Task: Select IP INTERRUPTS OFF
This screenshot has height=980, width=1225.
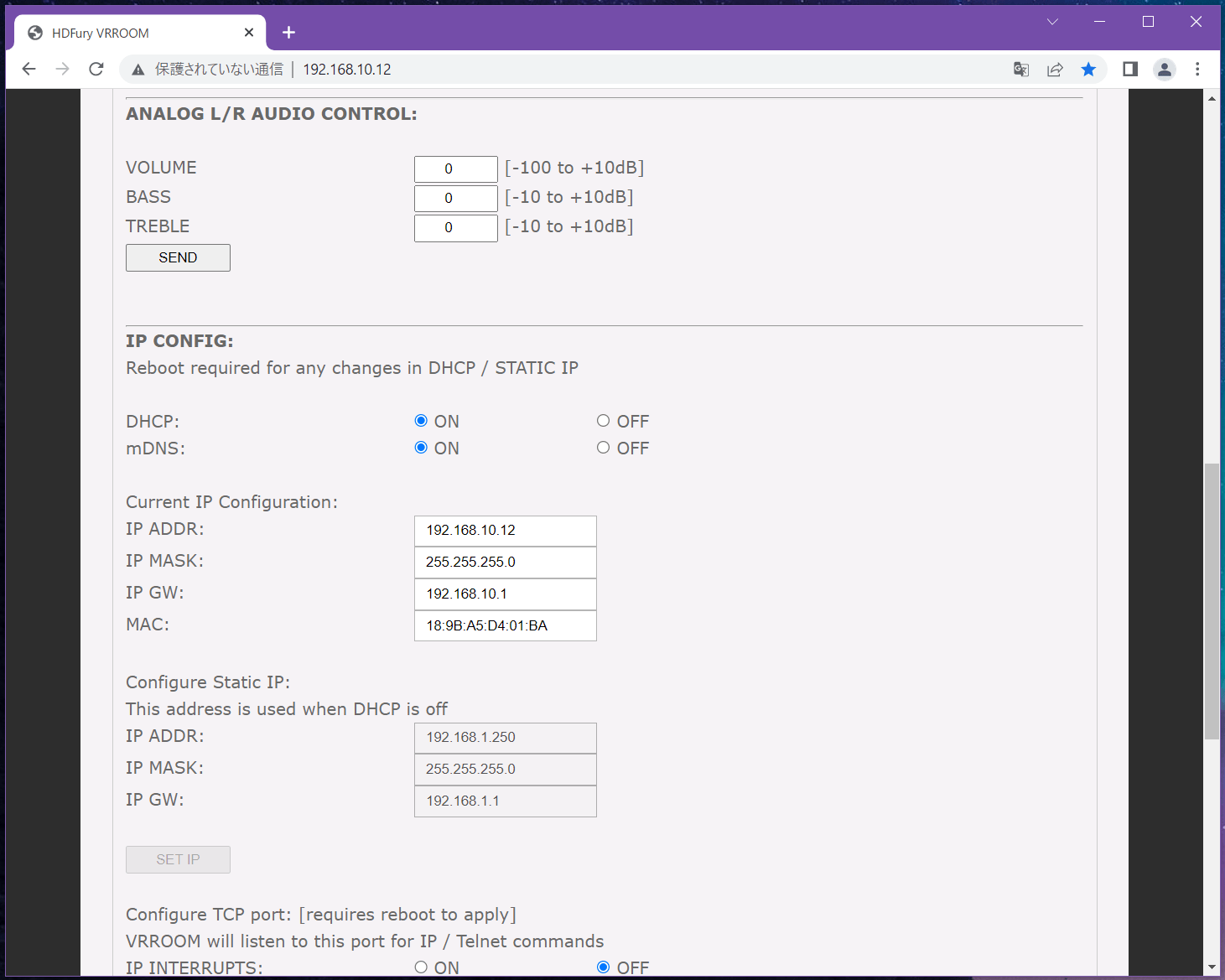Action: tap(603, 967)
